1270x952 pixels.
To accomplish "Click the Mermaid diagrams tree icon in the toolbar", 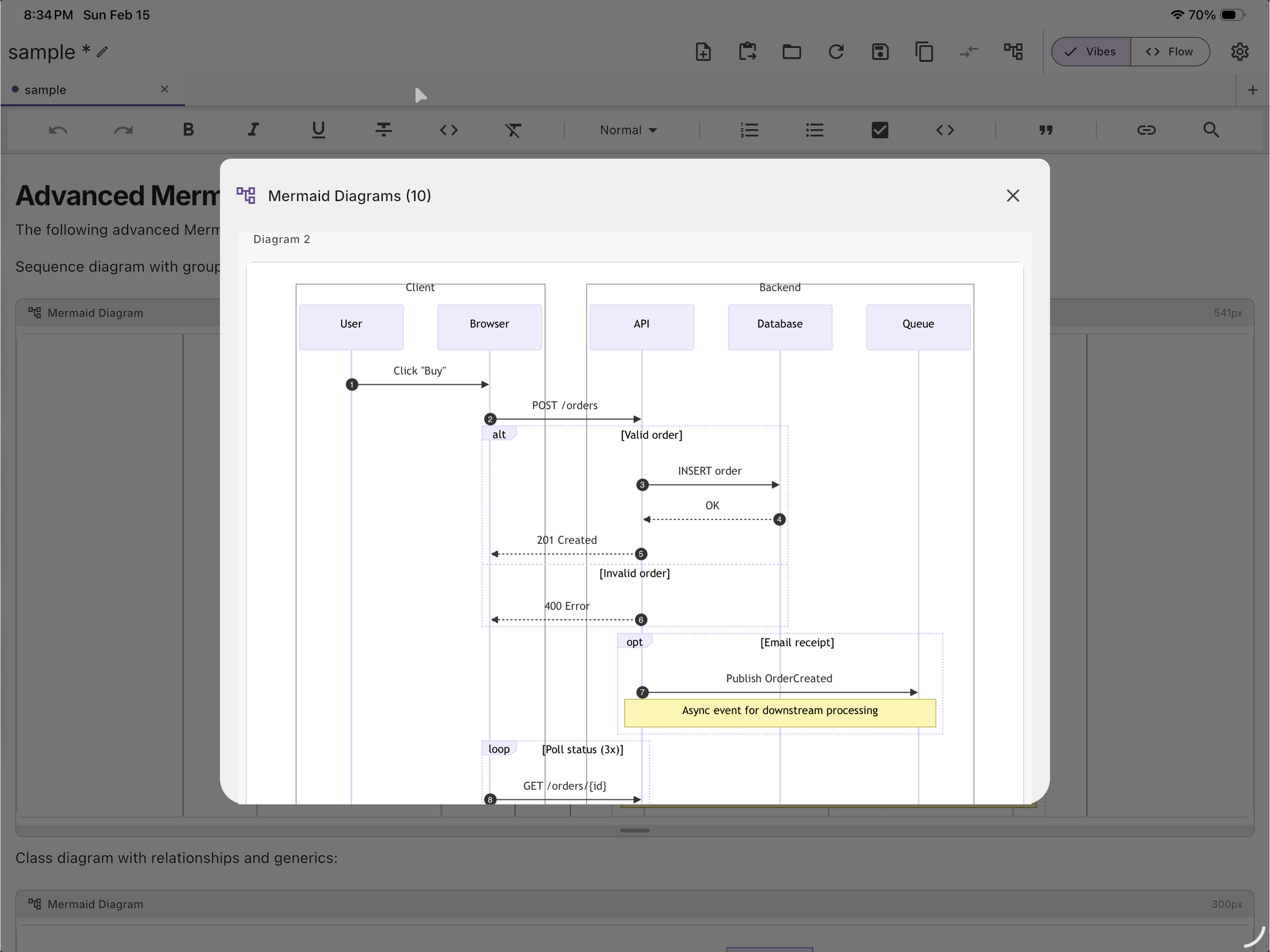I will pos(1013,52).
